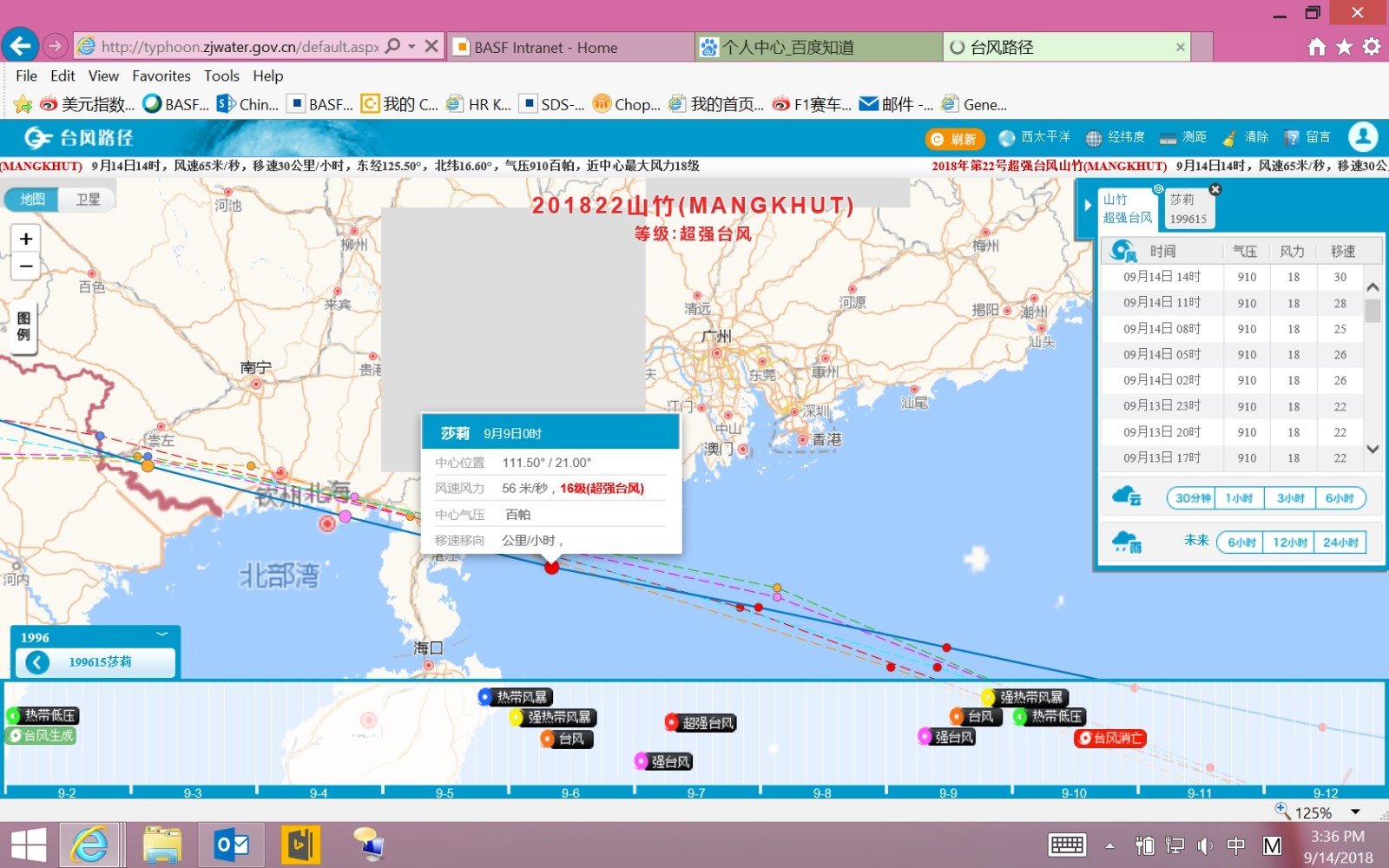Open the 图例 legend panel
The image size is (1389, 868).
[x=23, y=327]
